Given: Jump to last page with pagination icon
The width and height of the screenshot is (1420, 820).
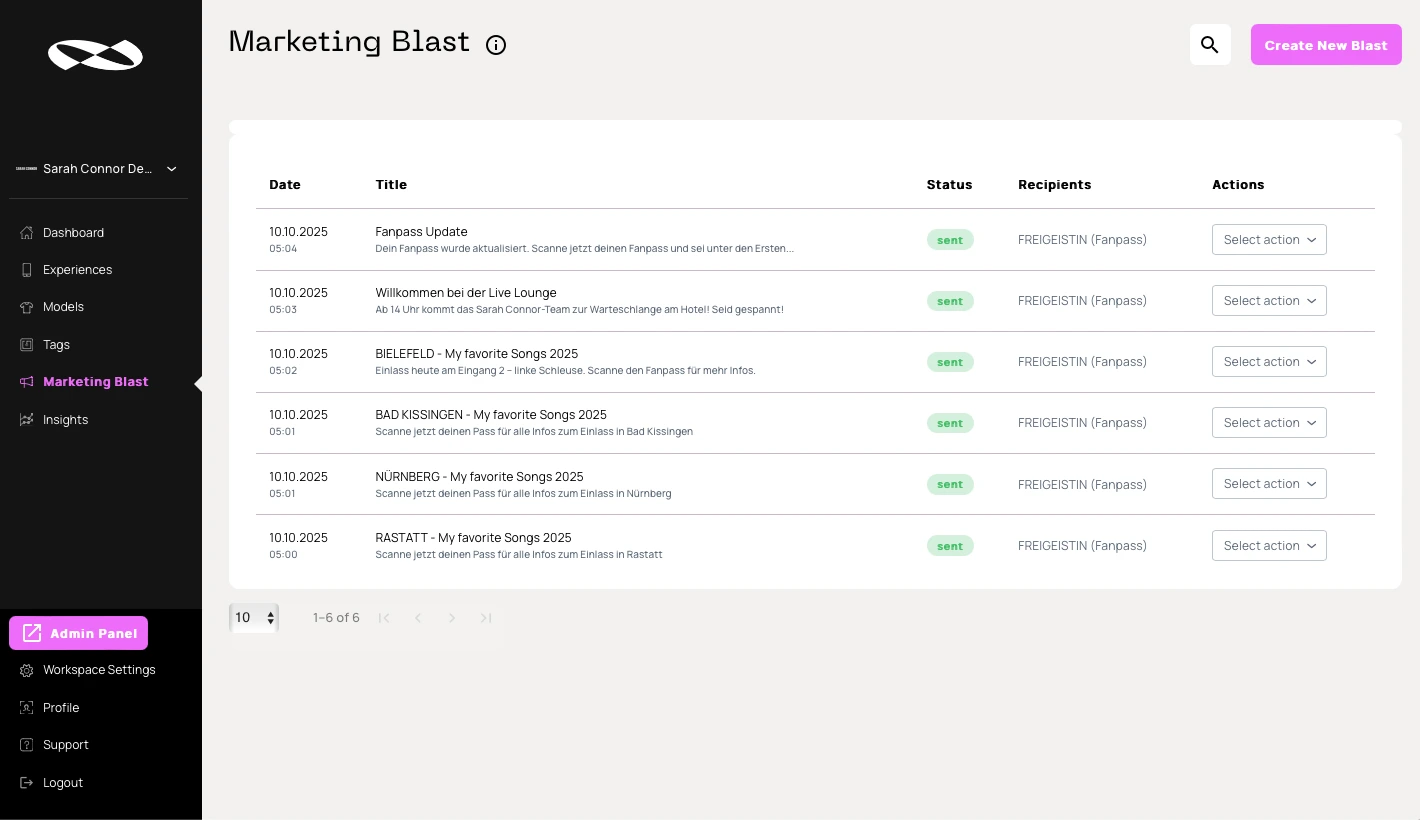Looking at the screenshot, I should 486,618.
